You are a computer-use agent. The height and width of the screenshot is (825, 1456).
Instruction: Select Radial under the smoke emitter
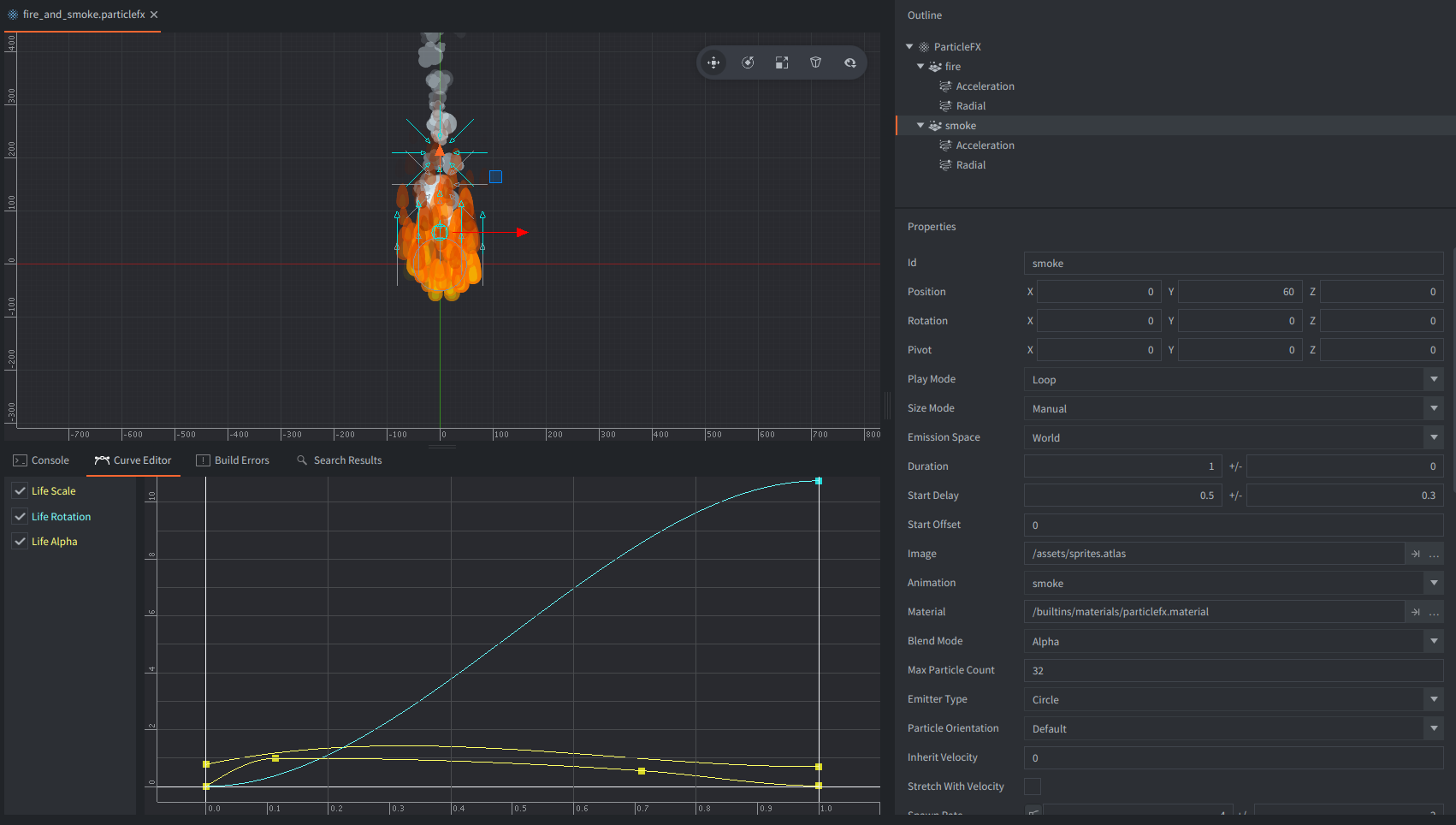click(x=970, y=165)
